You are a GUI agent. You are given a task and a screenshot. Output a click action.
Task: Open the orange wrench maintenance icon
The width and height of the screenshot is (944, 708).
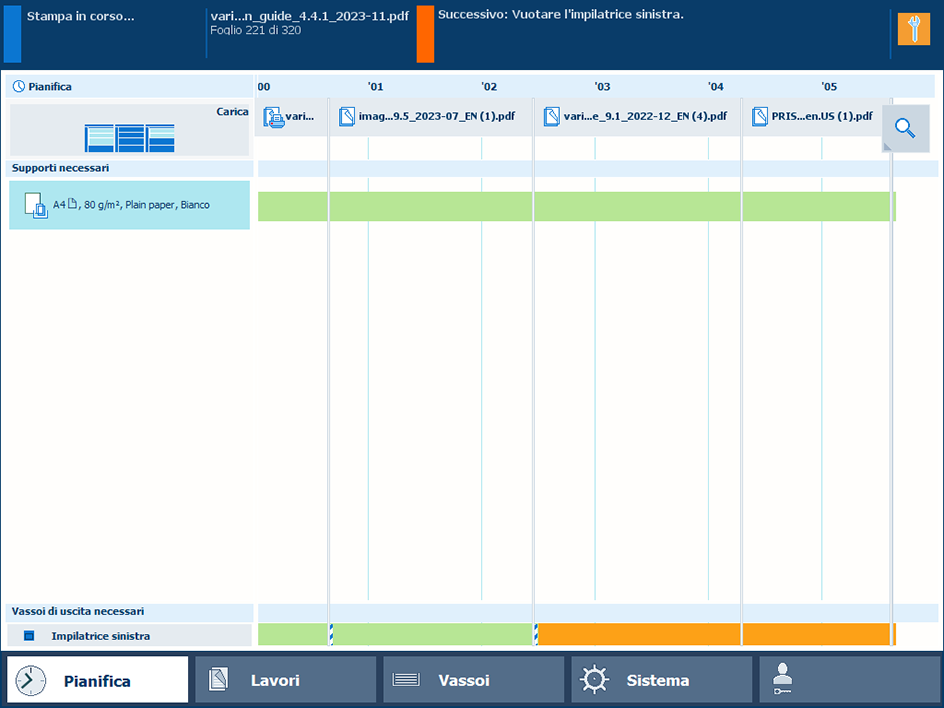pyautogui.click(x=913, y=29)
